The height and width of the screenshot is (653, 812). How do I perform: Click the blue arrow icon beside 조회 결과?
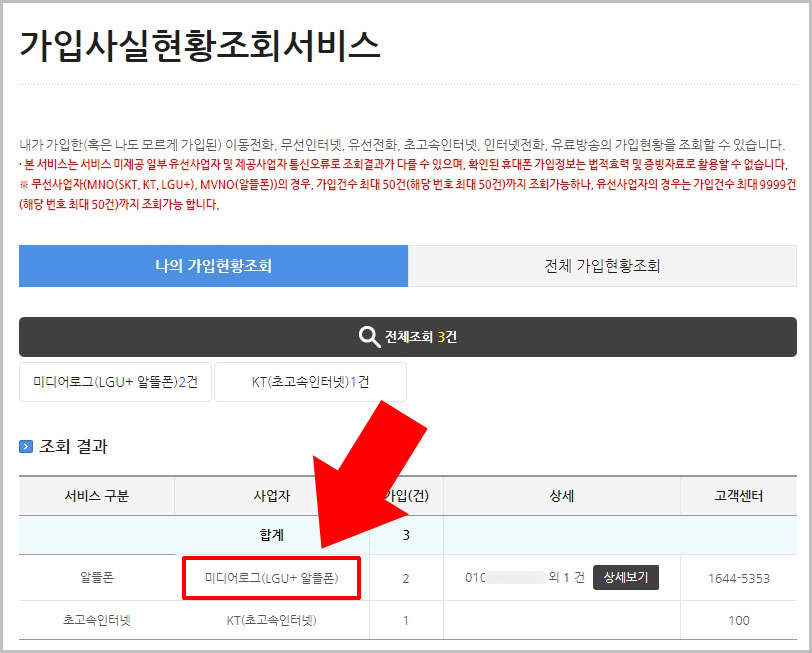coord(27,447)
